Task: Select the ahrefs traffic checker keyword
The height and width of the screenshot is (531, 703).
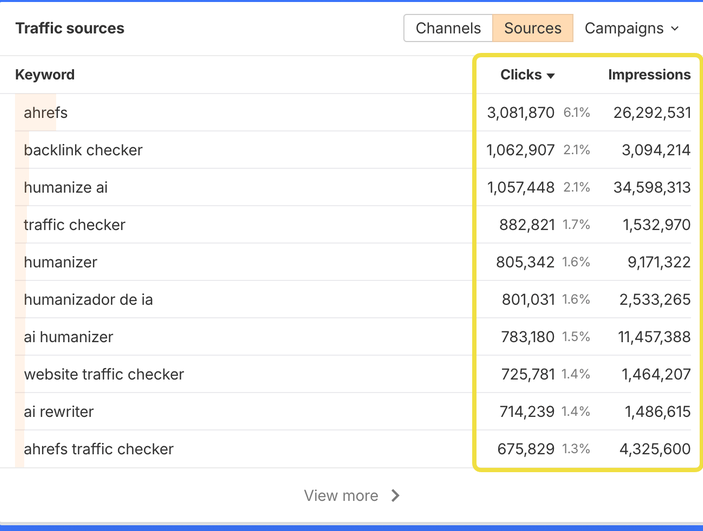Action: [99, 449]
